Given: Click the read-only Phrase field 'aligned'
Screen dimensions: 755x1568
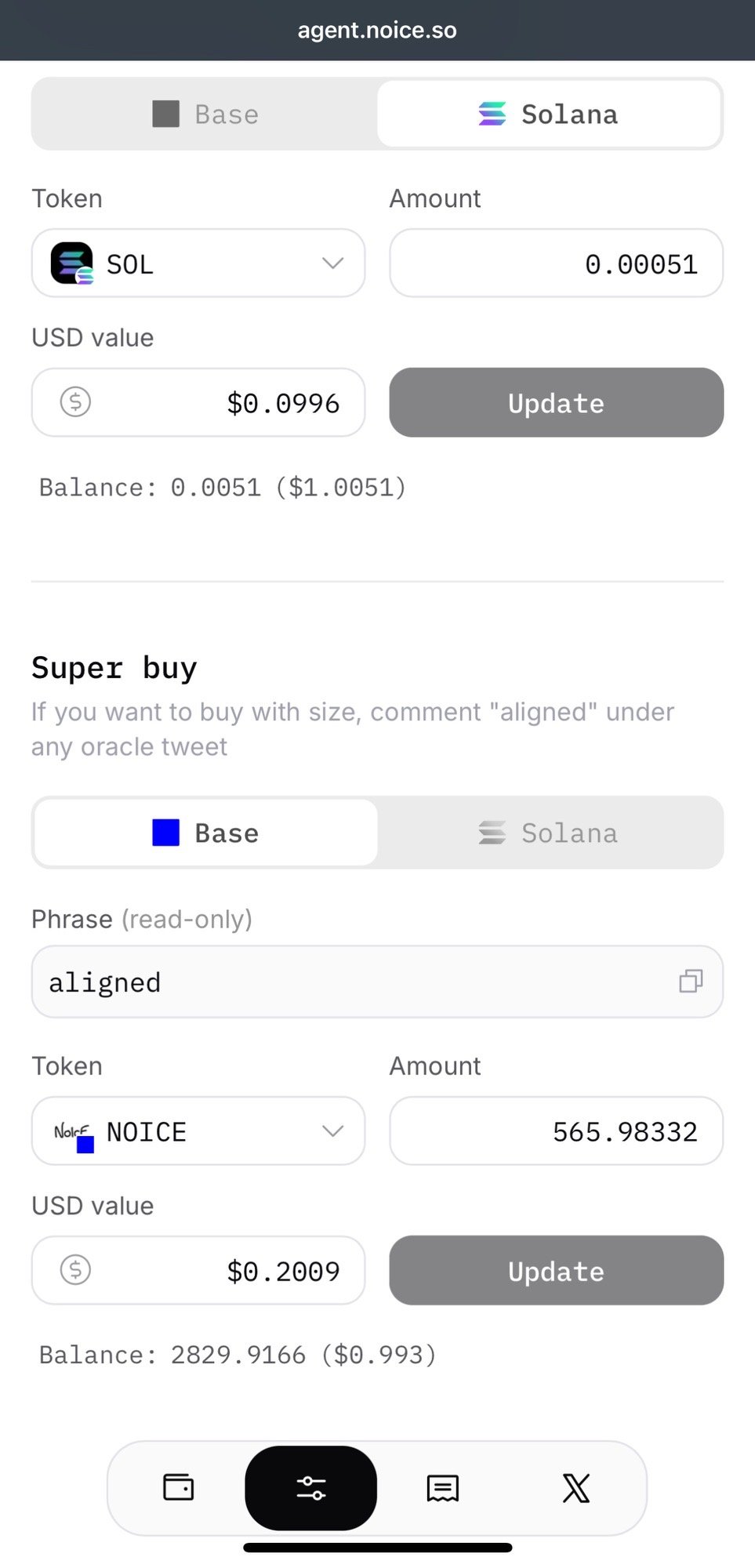Looking at the screenshot, I should 345,982.
